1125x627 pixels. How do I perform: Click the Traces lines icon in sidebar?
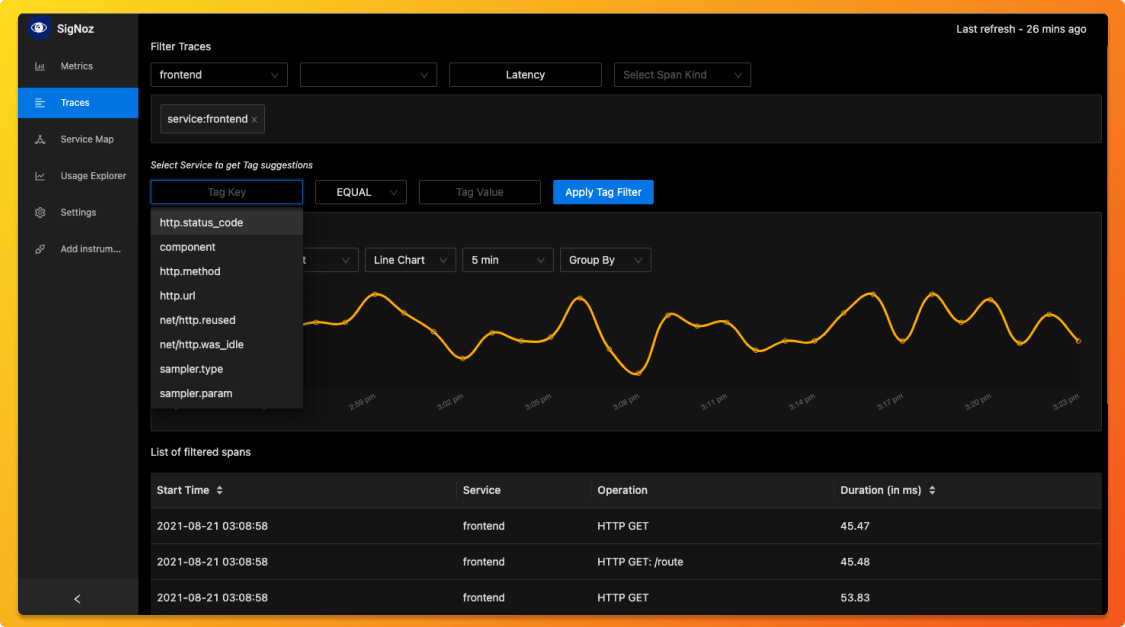[40, 103]
